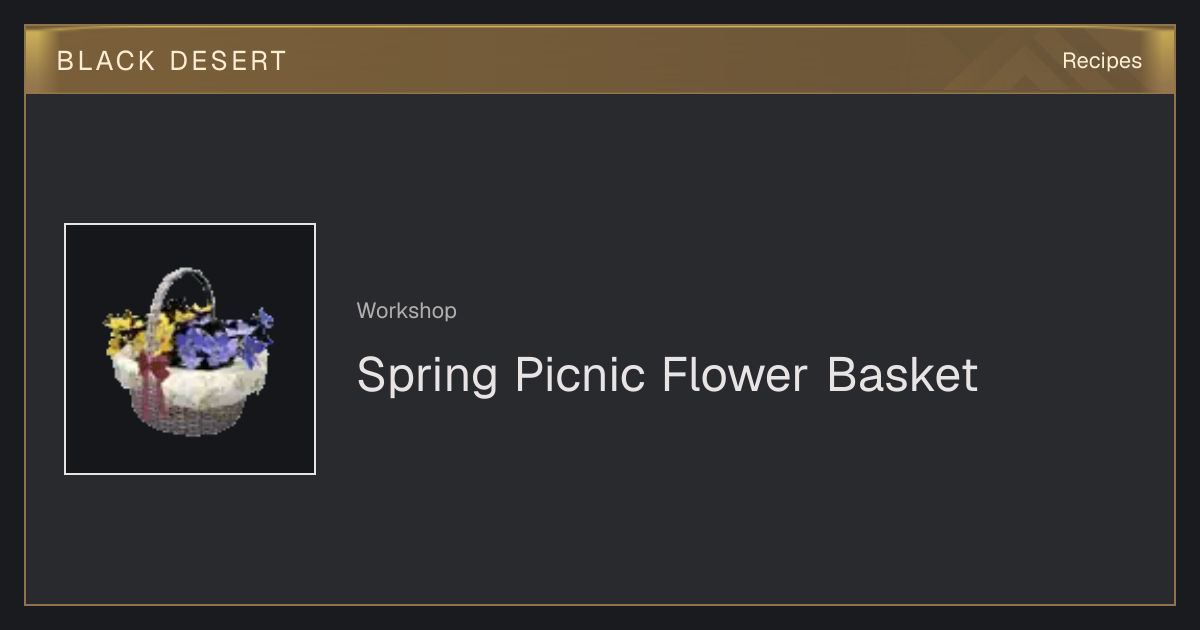Click the flower basket item thumbnail
The width and height of the screenshot is (1200, 630).
point(190,349)
